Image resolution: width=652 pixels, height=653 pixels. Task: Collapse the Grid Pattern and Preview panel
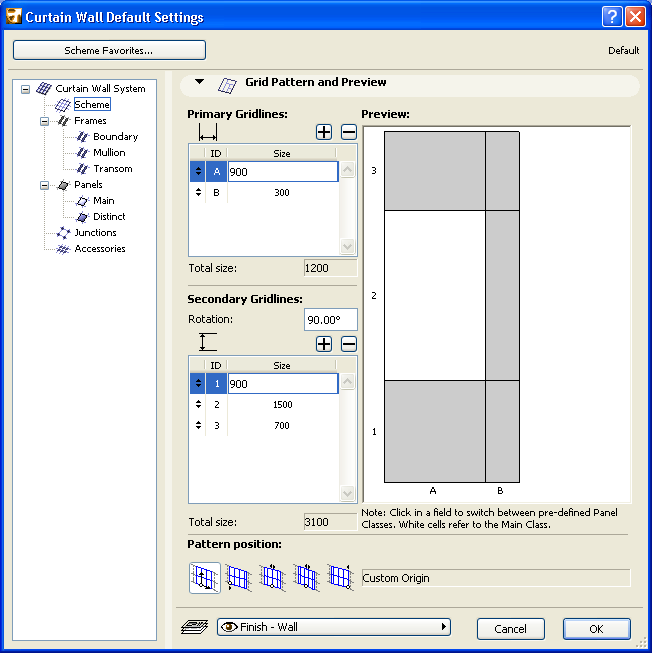pos(199,82)
